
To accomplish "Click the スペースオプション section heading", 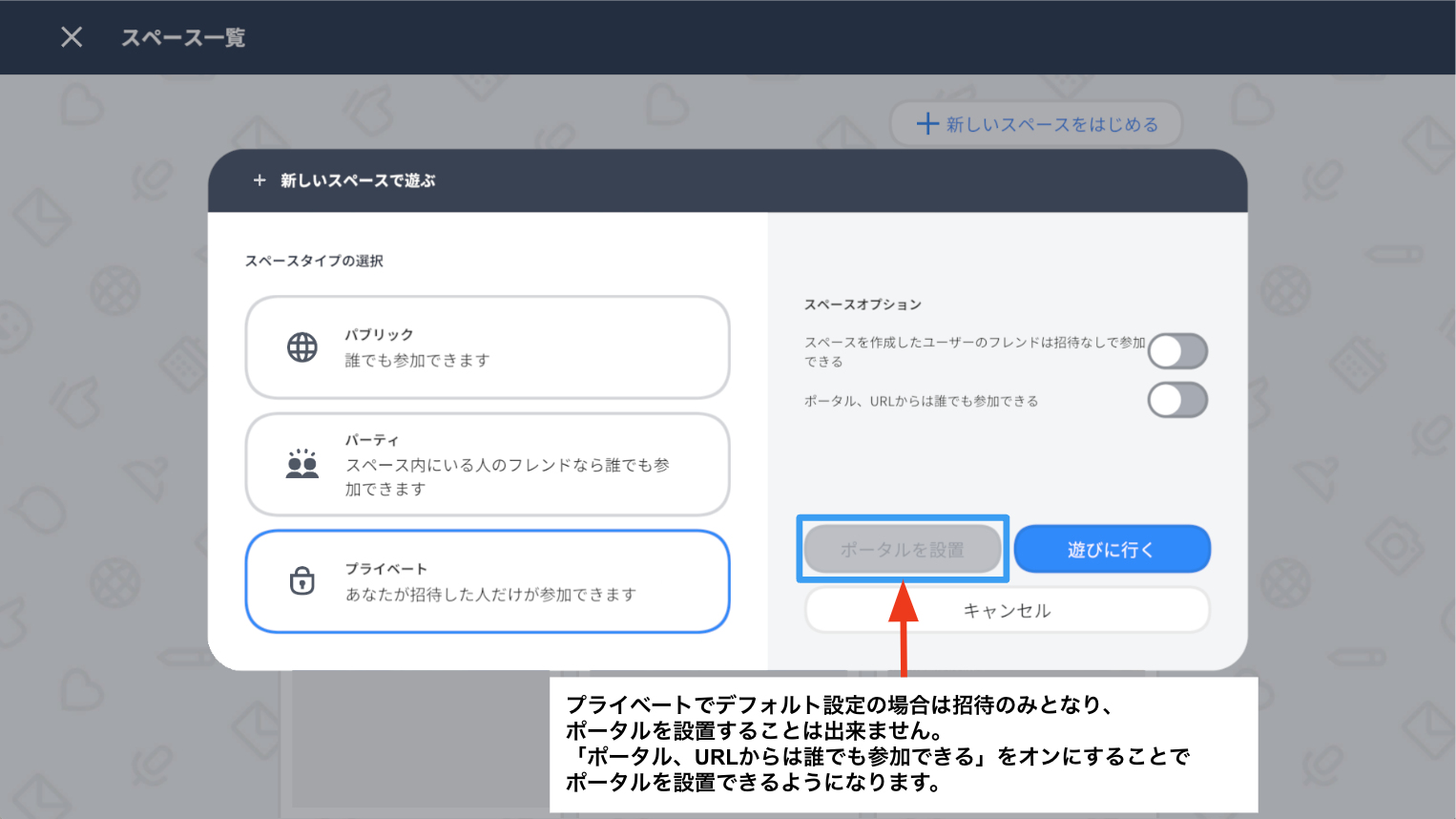I will pyautogui.click(x=863, y=304).
